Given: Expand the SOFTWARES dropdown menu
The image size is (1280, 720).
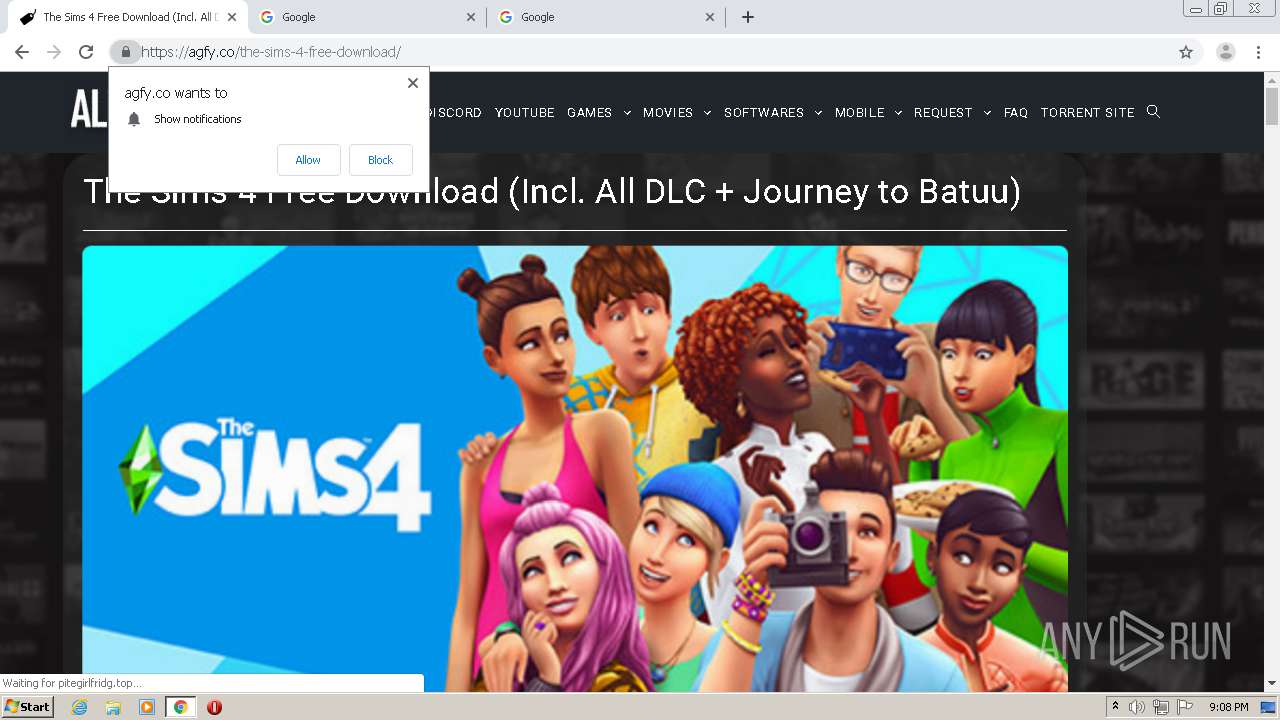Looking at the screenshot, I should pos(772,113).
